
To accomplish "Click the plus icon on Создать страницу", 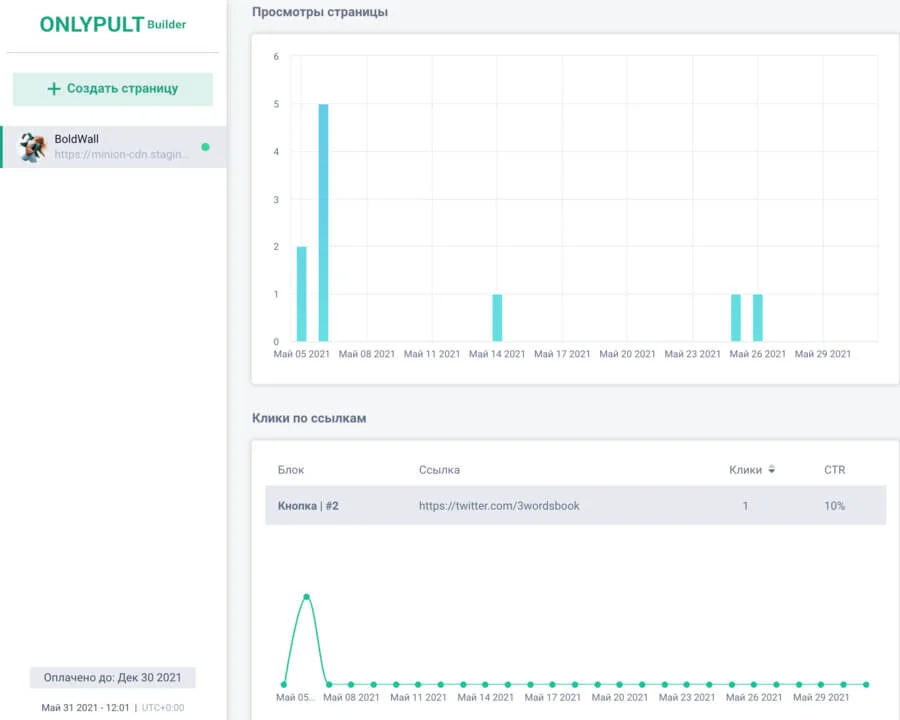I will point(54,89).
